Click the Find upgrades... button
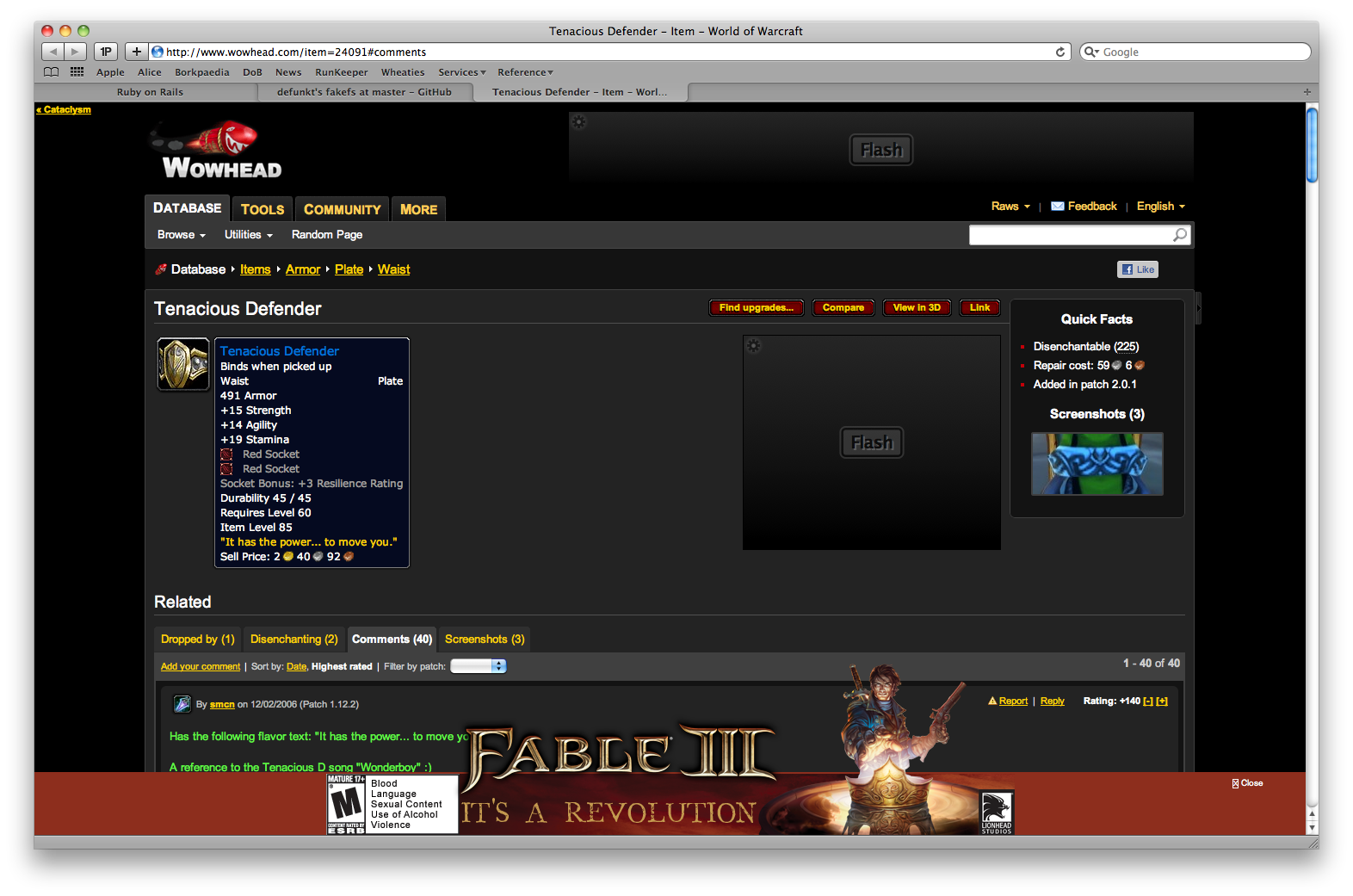The height and width of the screenshot is (896, 1353). [757, 308]
